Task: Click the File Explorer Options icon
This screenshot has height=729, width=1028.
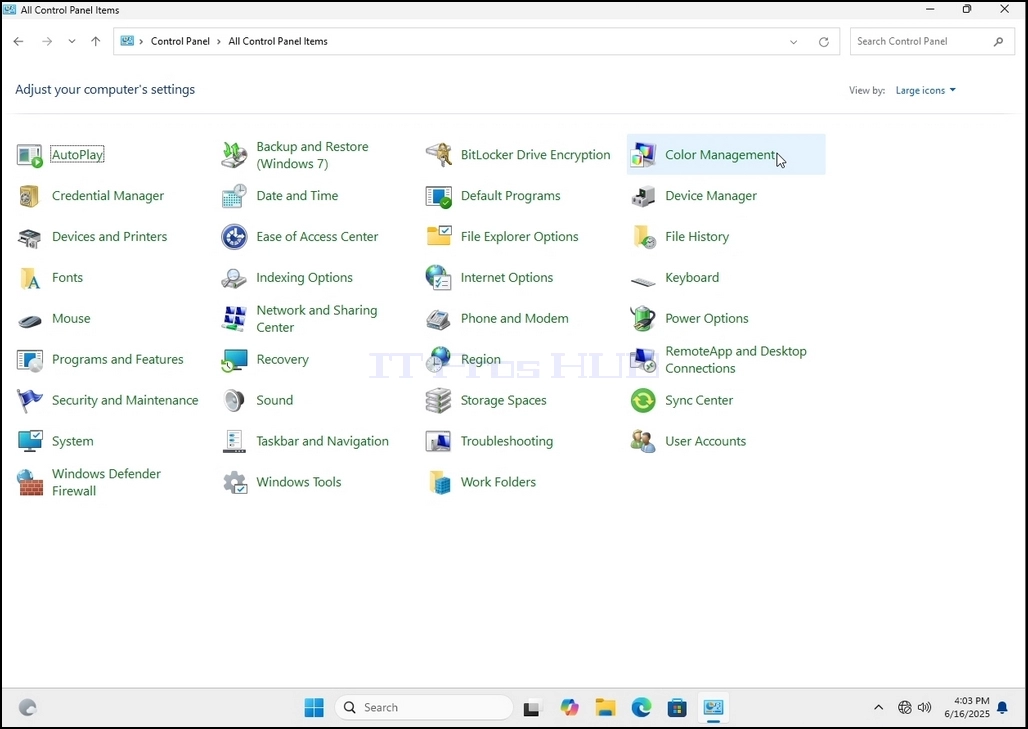Action: pos(439,237)
